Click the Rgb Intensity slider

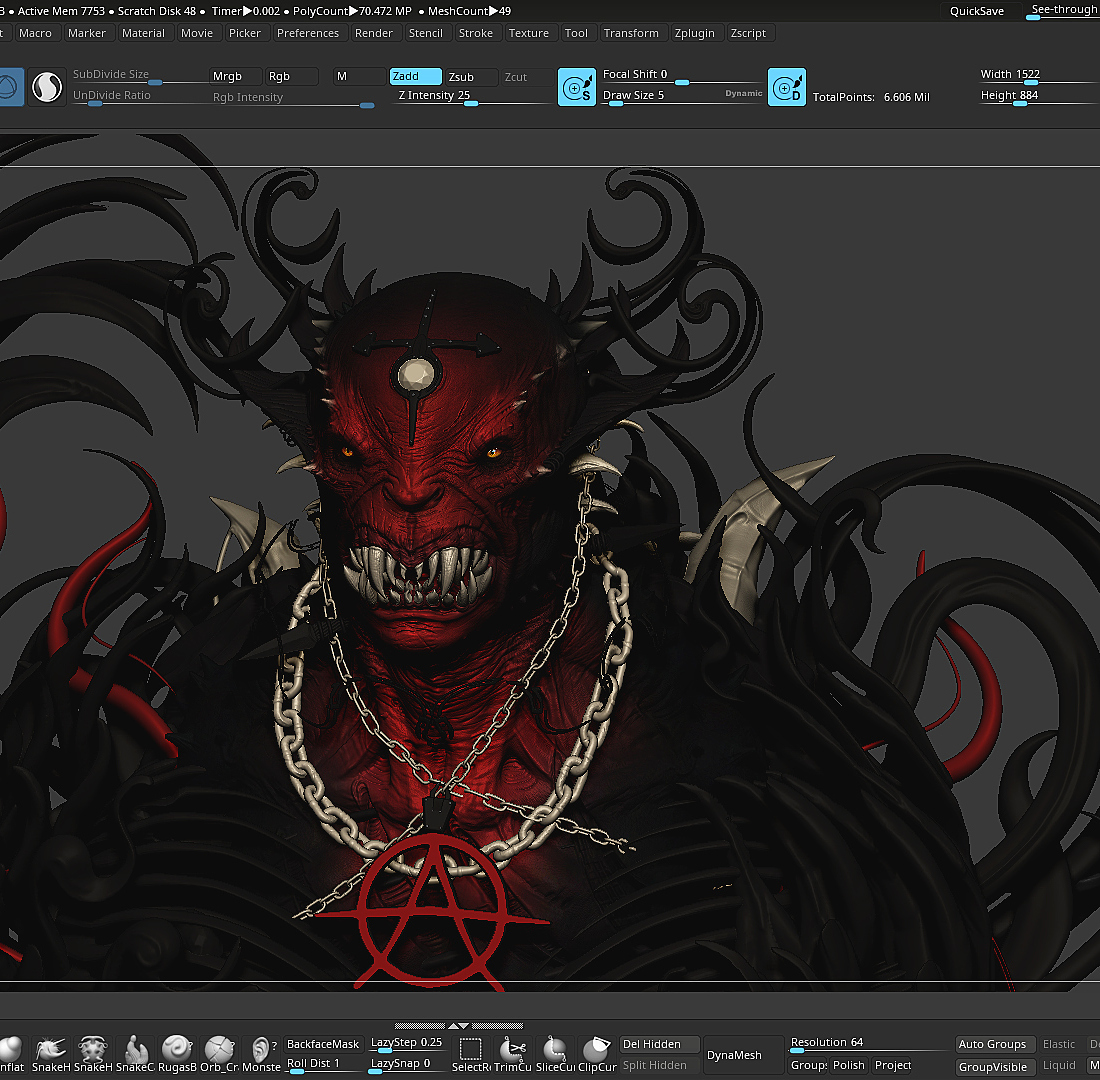293,98
